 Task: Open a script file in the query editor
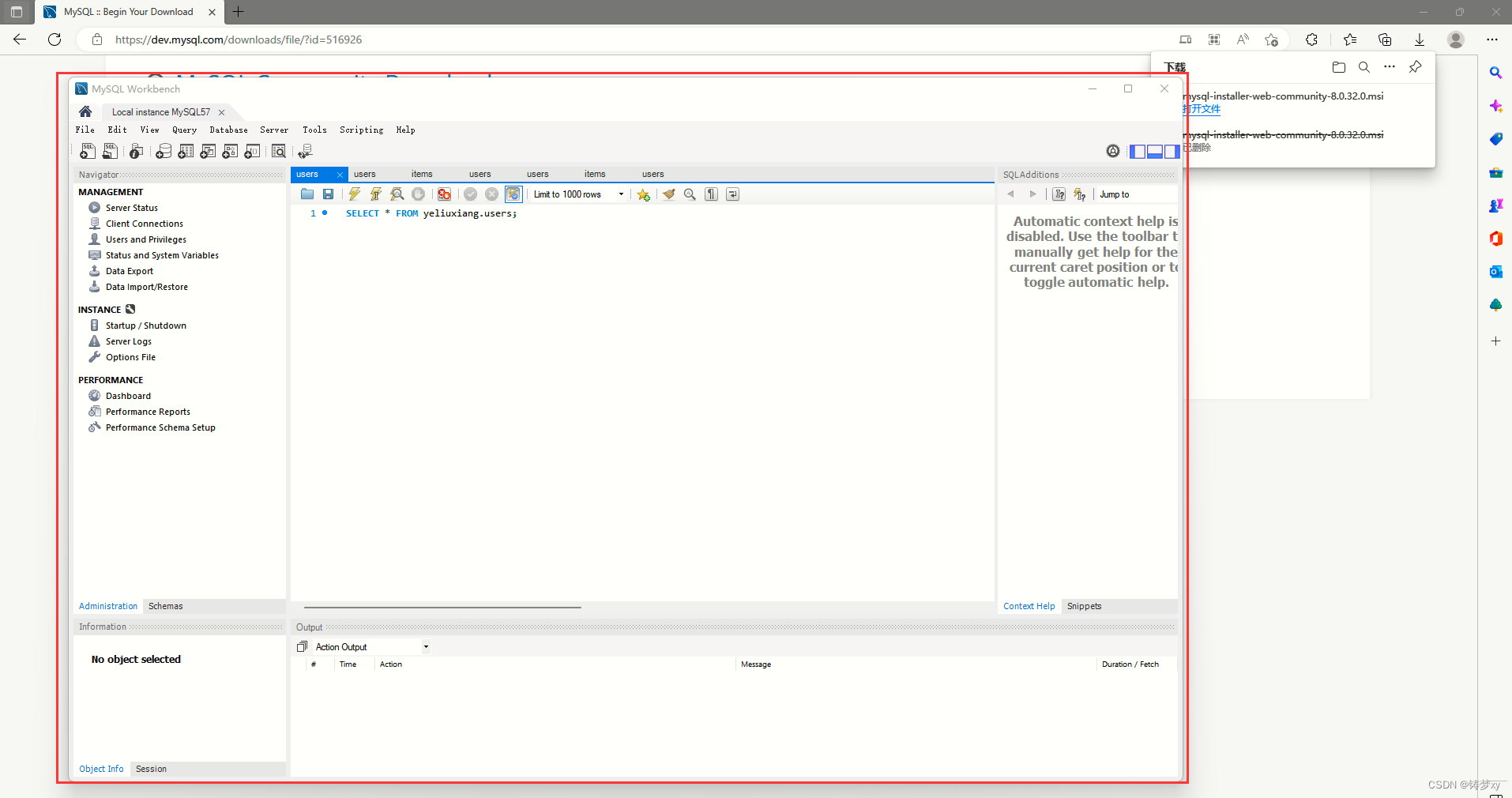pyautogui.click(x=307, y=194)
